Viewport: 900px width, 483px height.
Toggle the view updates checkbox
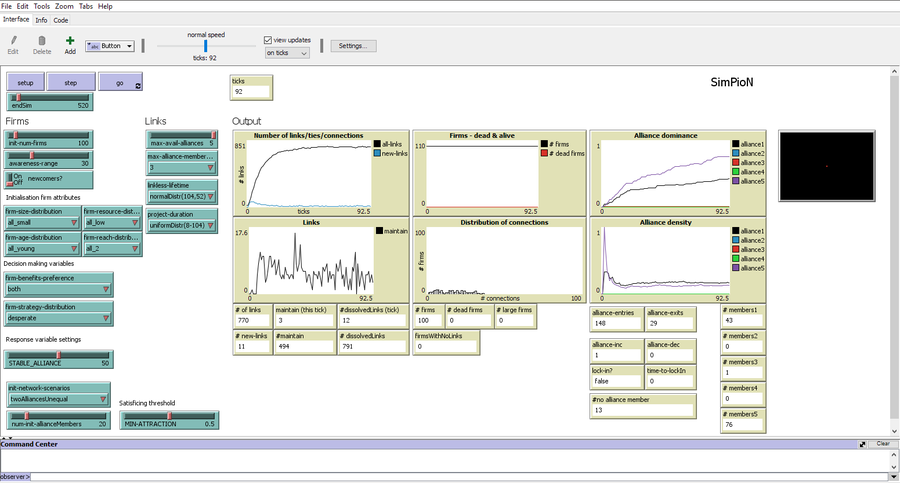point(268,40)
